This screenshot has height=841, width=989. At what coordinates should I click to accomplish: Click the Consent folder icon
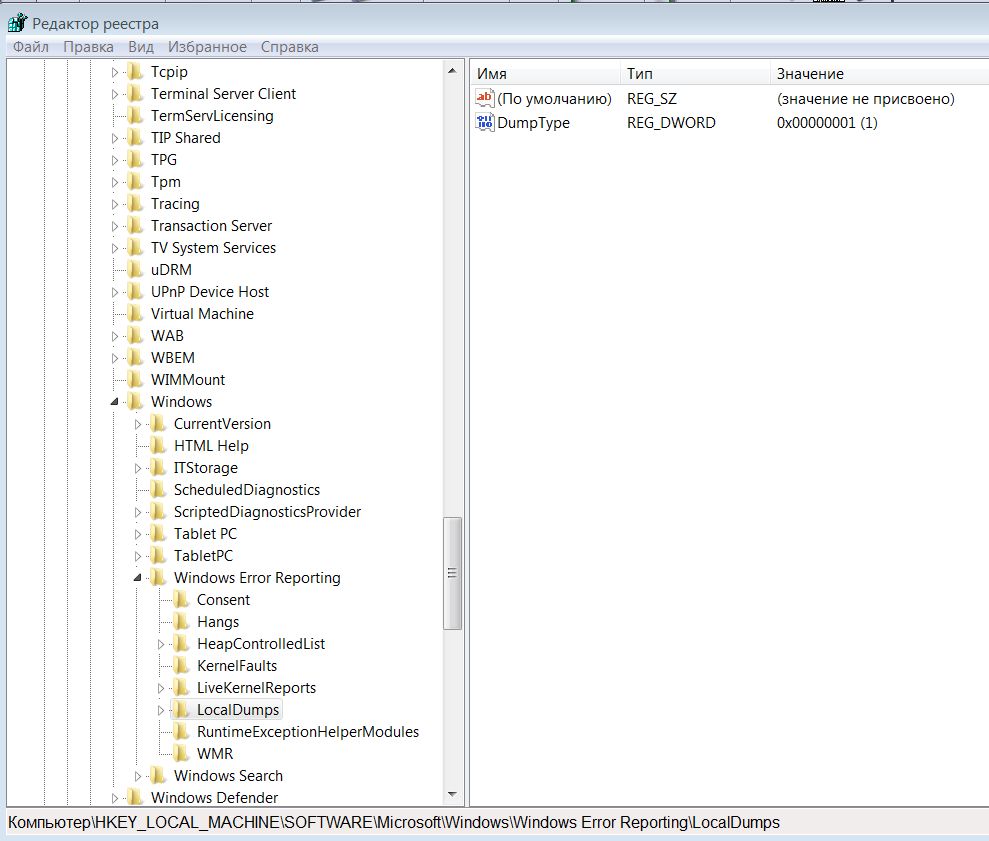[181, 600]
